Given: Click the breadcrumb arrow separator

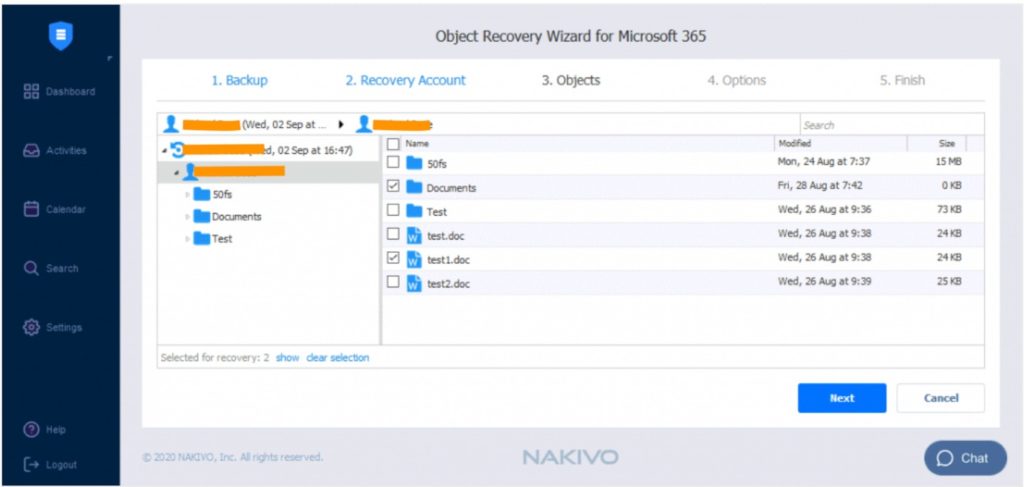Looking at the screenshot, I should 341,124.
